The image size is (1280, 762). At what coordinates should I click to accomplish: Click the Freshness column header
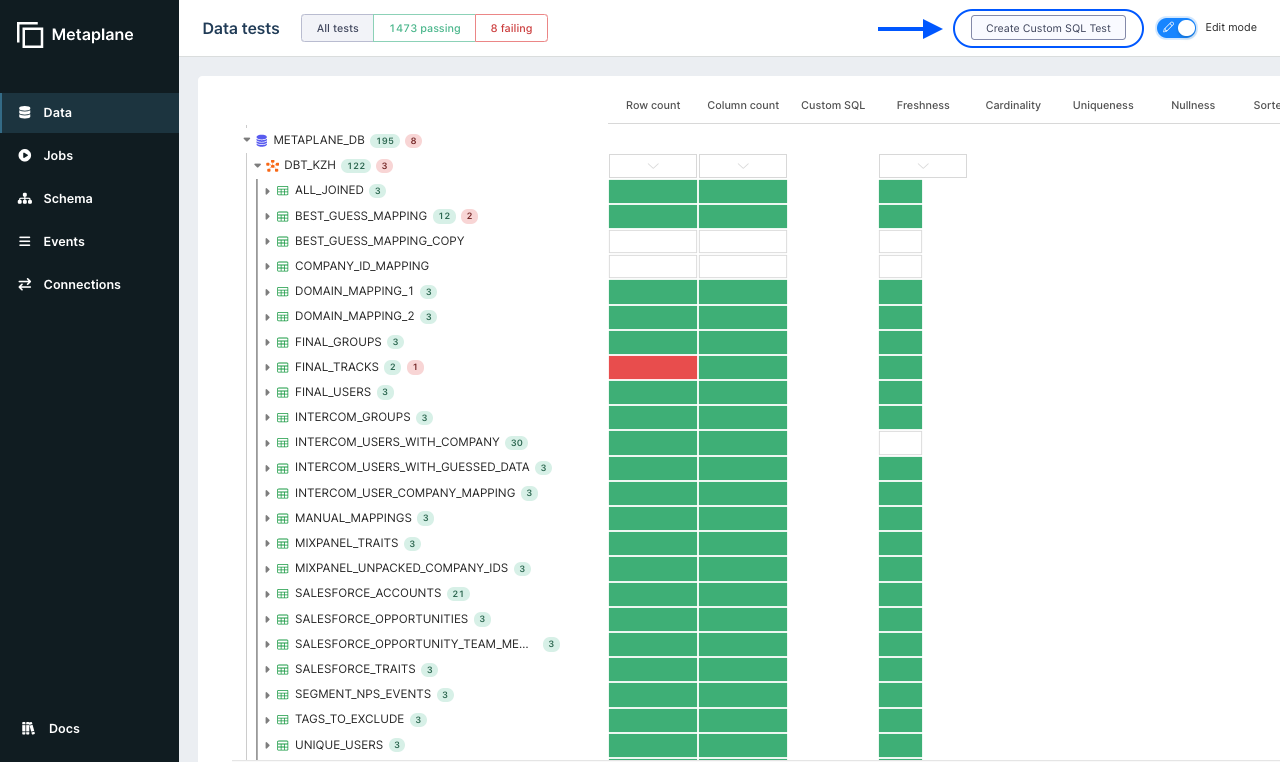click(x=923, y=105)
